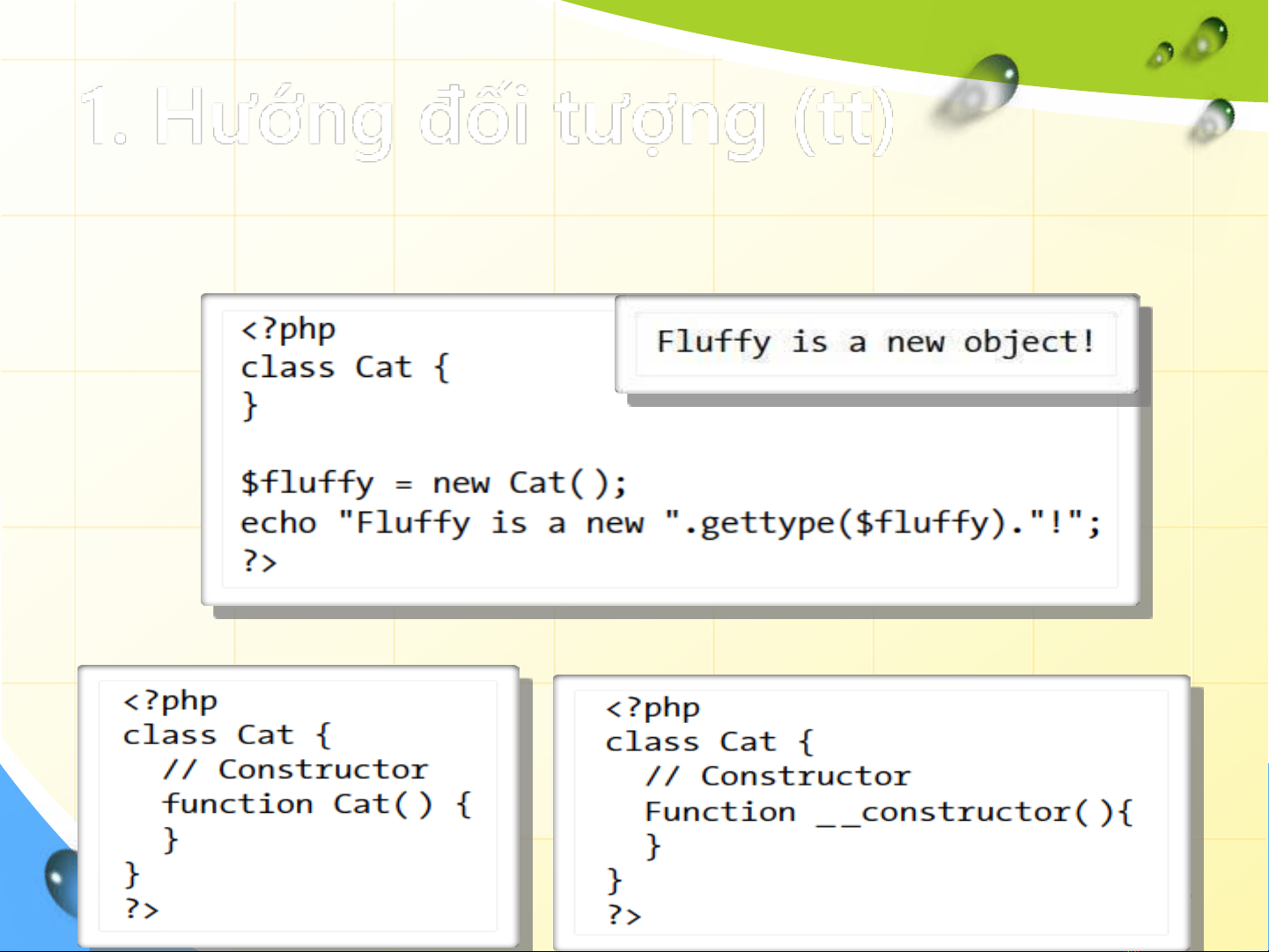
Task: Click "// Constructor" comment in bottom-left code box
Action: tap(296, 770)
